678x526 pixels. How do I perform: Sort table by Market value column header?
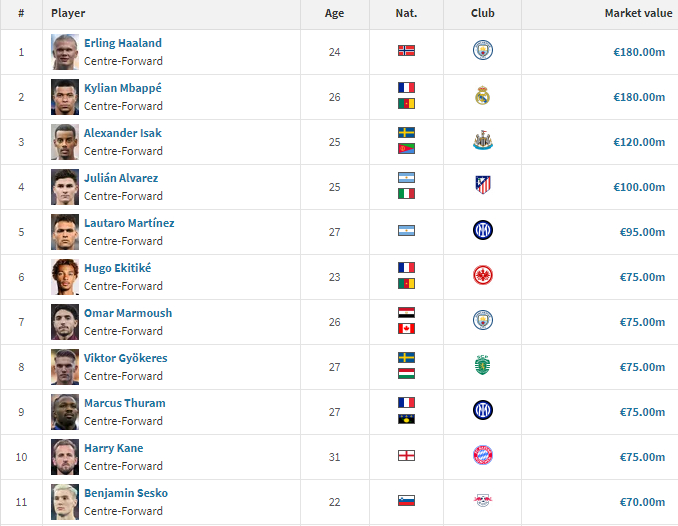[638, 13]
